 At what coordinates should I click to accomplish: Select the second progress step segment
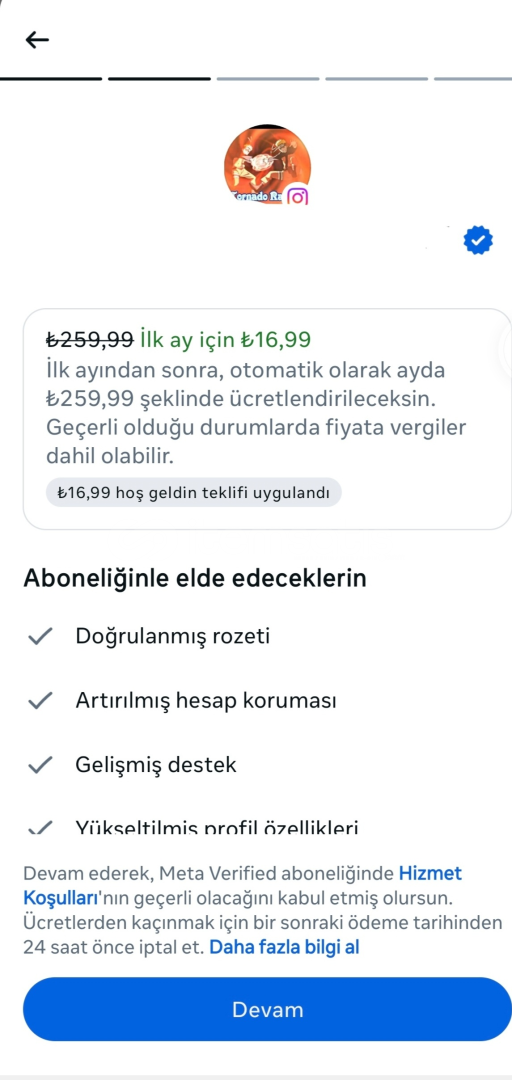159,79
